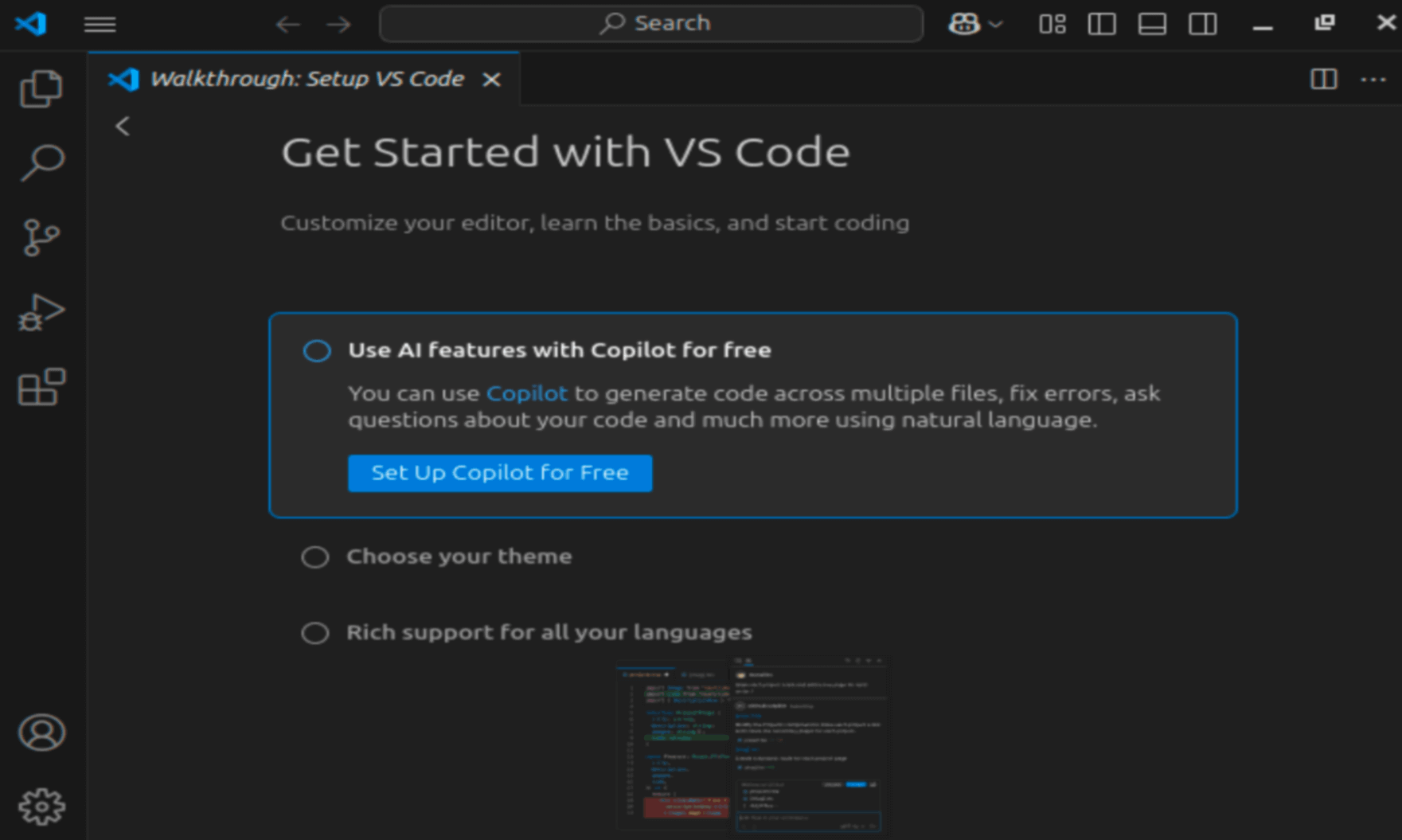
Task: Toggle the Primary Side Bar
Action: pyautogui.click(x=1102, y=24)
